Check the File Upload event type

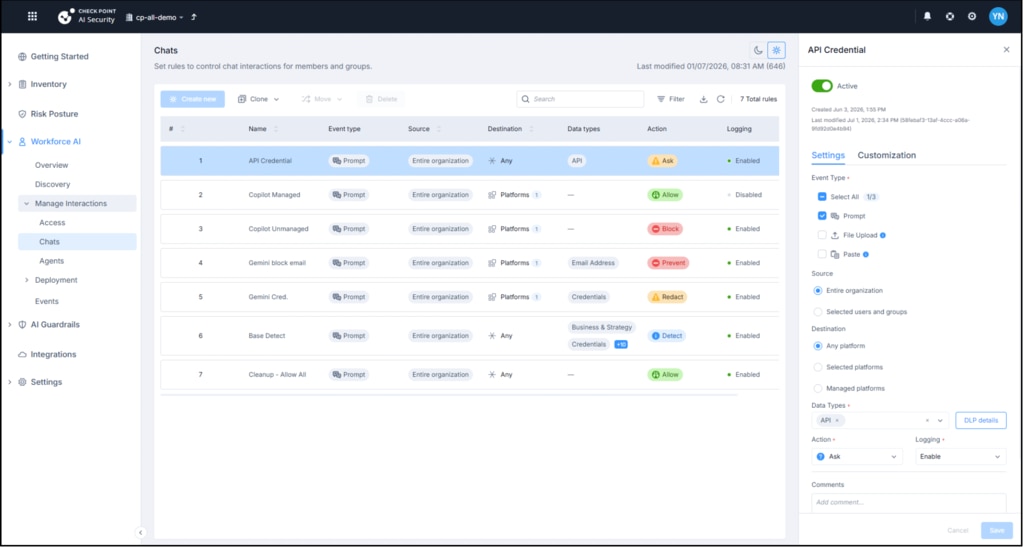click(x=822, y=235)
